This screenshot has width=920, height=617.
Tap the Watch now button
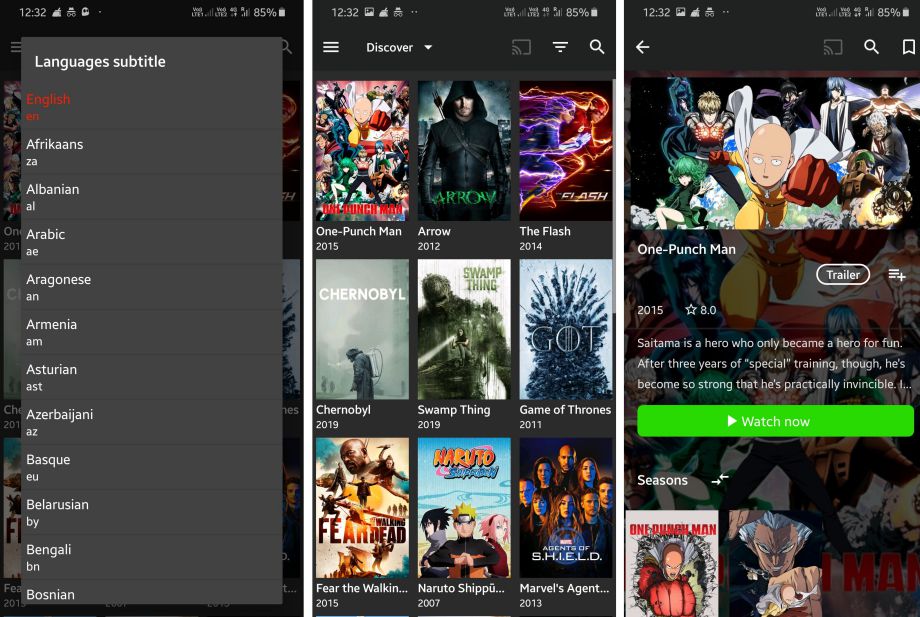(x=775, y=421)
